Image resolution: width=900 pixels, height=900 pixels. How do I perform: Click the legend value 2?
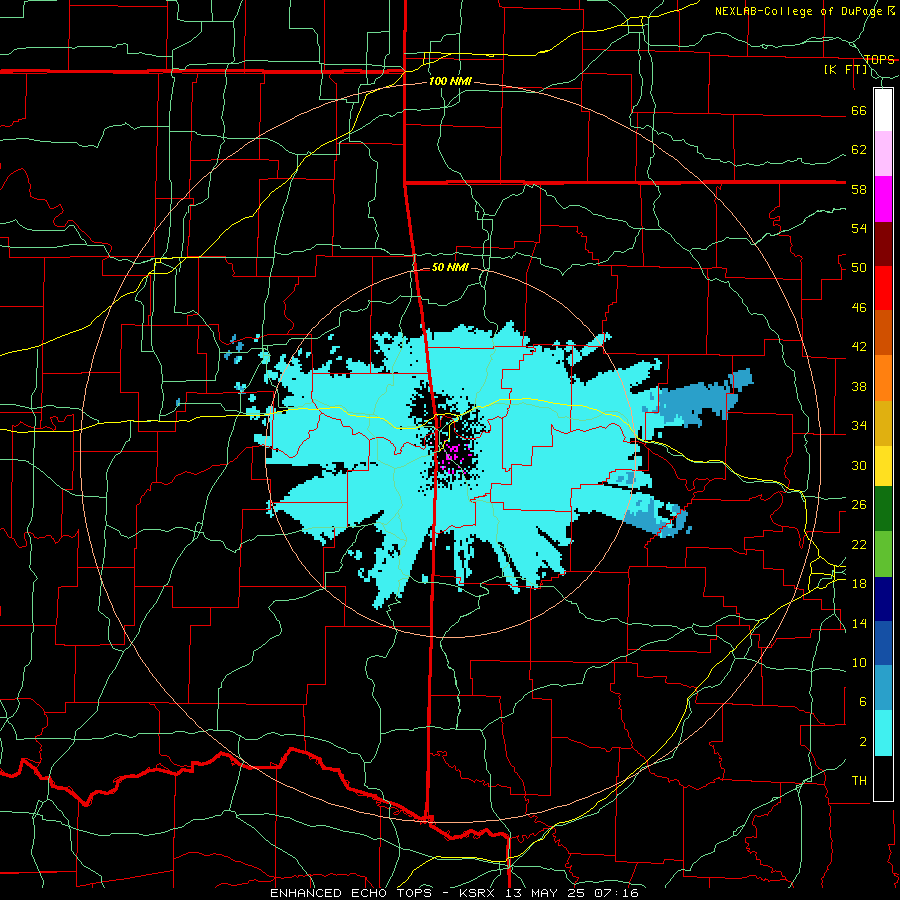pos(863,742)
